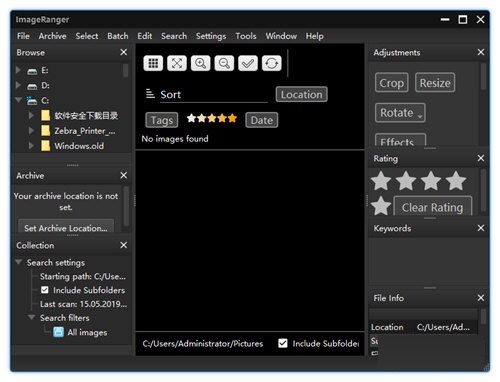Click the Location sort button
The width and height of the screenshot is (500, 382).
click(302, 94)
